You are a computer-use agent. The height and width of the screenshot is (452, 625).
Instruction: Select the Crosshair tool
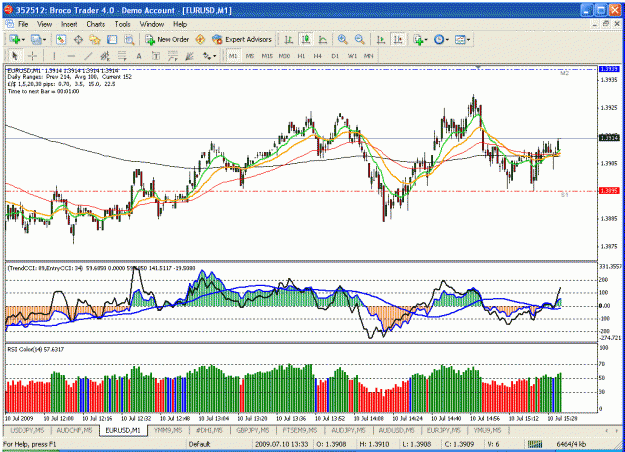[32, 56]
